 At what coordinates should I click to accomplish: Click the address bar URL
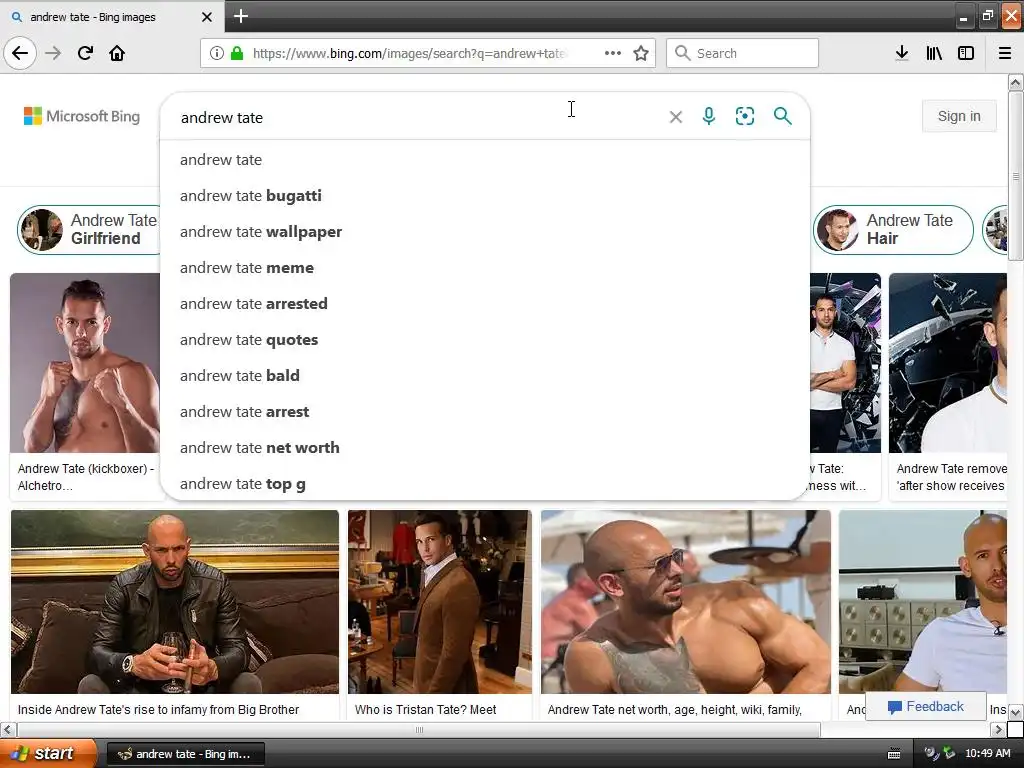click(x=410, y=53)
